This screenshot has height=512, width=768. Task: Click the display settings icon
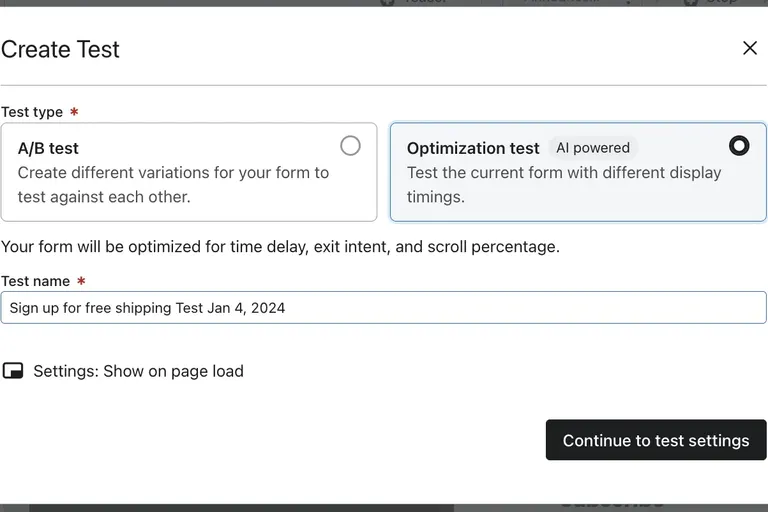(x=13, y=371)
